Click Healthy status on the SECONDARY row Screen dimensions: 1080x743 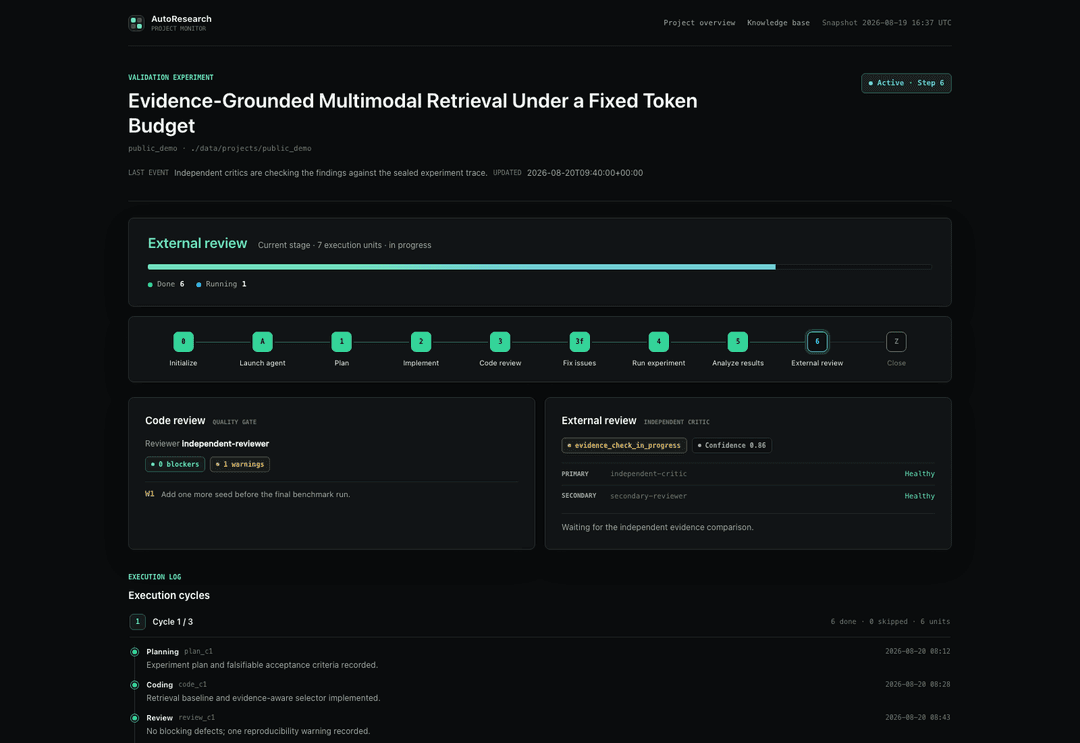pos(920,496)
